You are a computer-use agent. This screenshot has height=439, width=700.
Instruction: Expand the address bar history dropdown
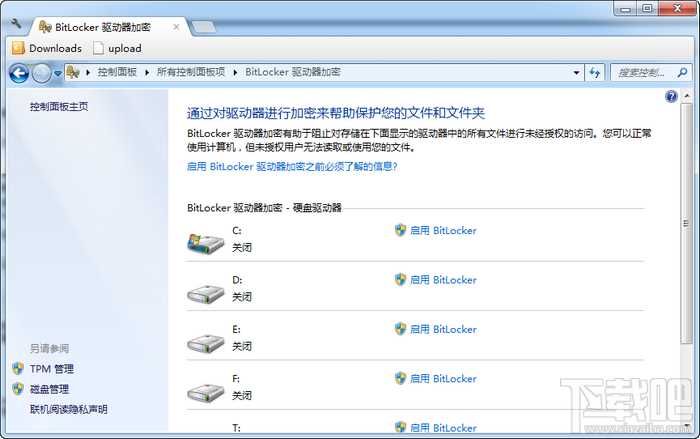576,73
